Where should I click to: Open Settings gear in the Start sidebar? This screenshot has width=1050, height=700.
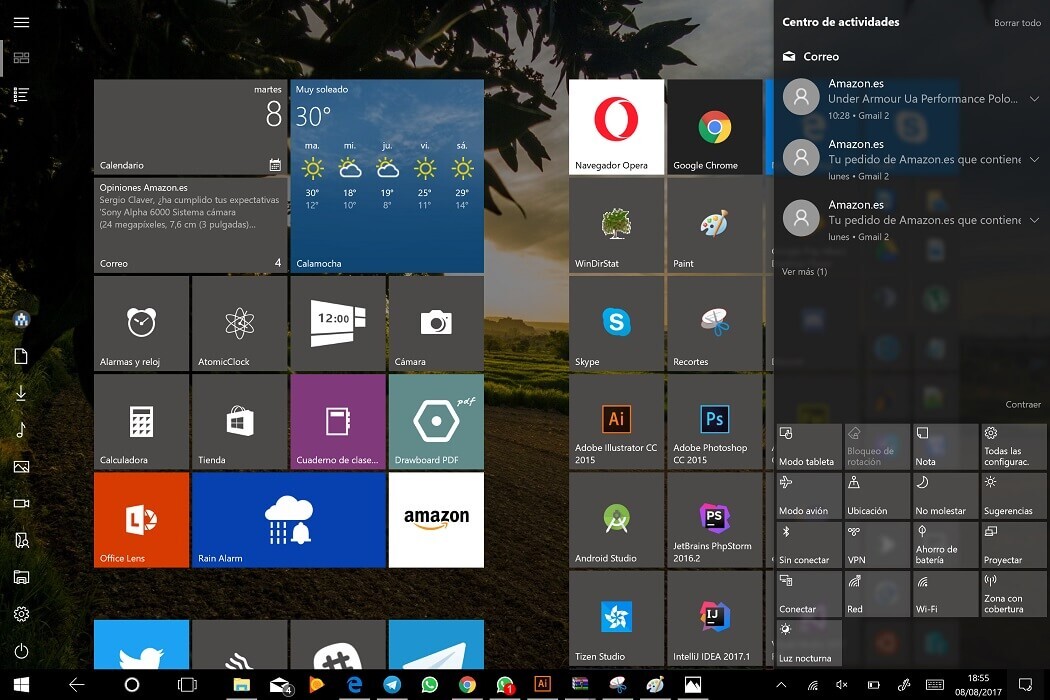pyautogui.click(x=21, y=614)
